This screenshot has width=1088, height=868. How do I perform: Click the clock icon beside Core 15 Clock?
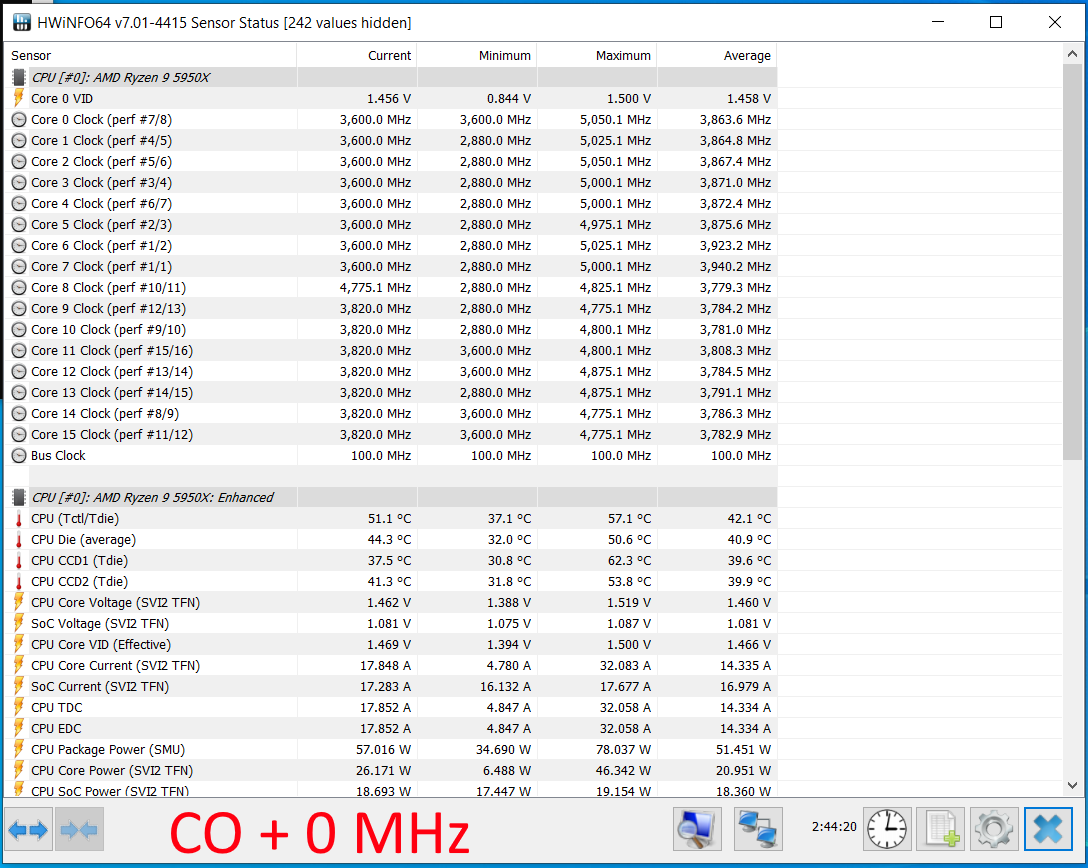tap(19, 434)
